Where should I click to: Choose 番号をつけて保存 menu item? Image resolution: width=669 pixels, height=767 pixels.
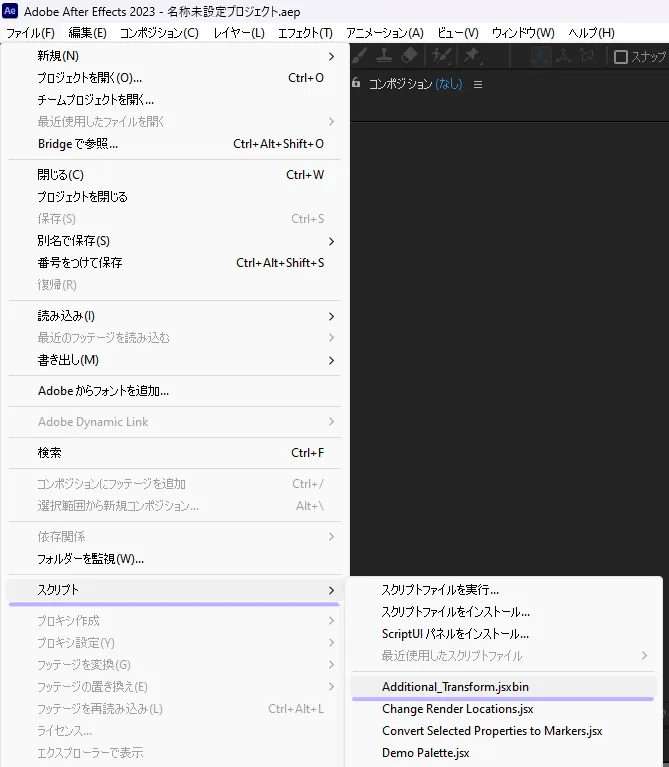pos(175,263)
